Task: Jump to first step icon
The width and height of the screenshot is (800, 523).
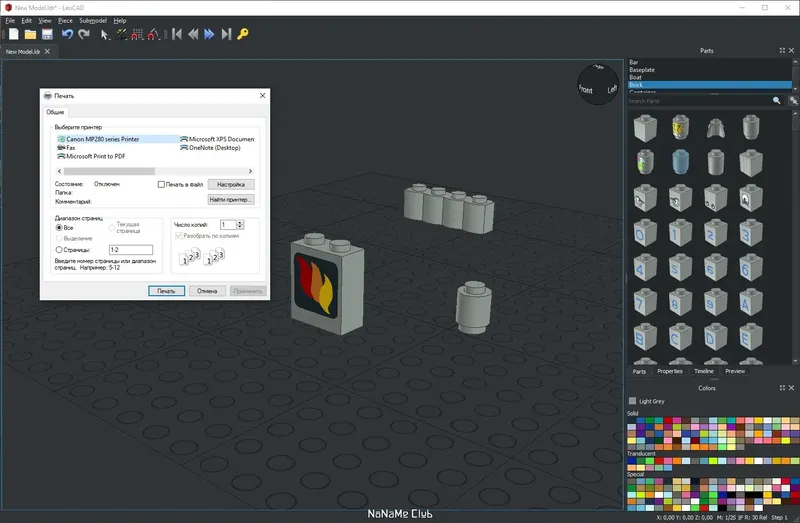Action: (x=177, y=34)
